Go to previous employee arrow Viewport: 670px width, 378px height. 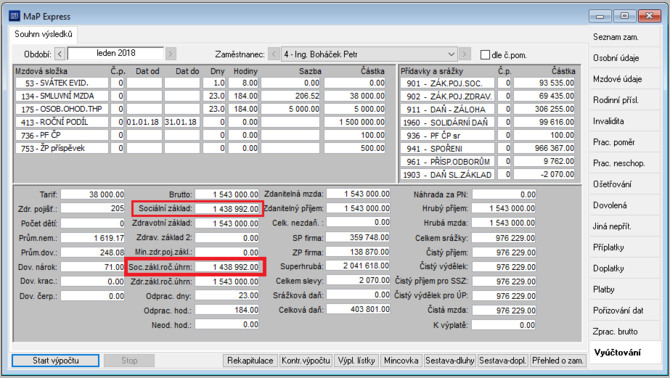274,54
